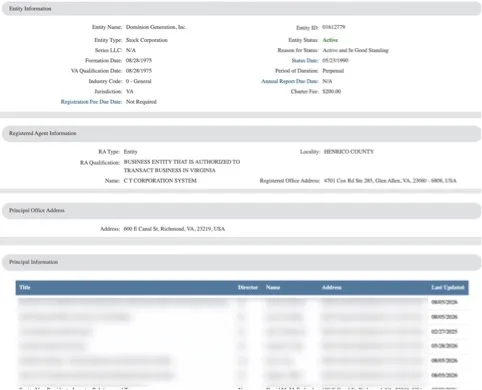
Task: Sort table by Title column header
Action: point(25,288)
